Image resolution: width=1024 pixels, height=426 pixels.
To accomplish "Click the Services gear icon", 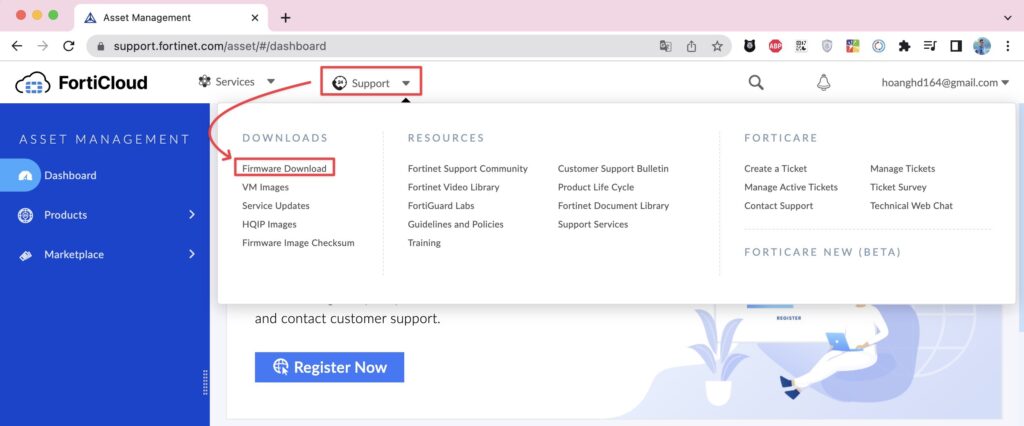I will (x=204, y=82).
